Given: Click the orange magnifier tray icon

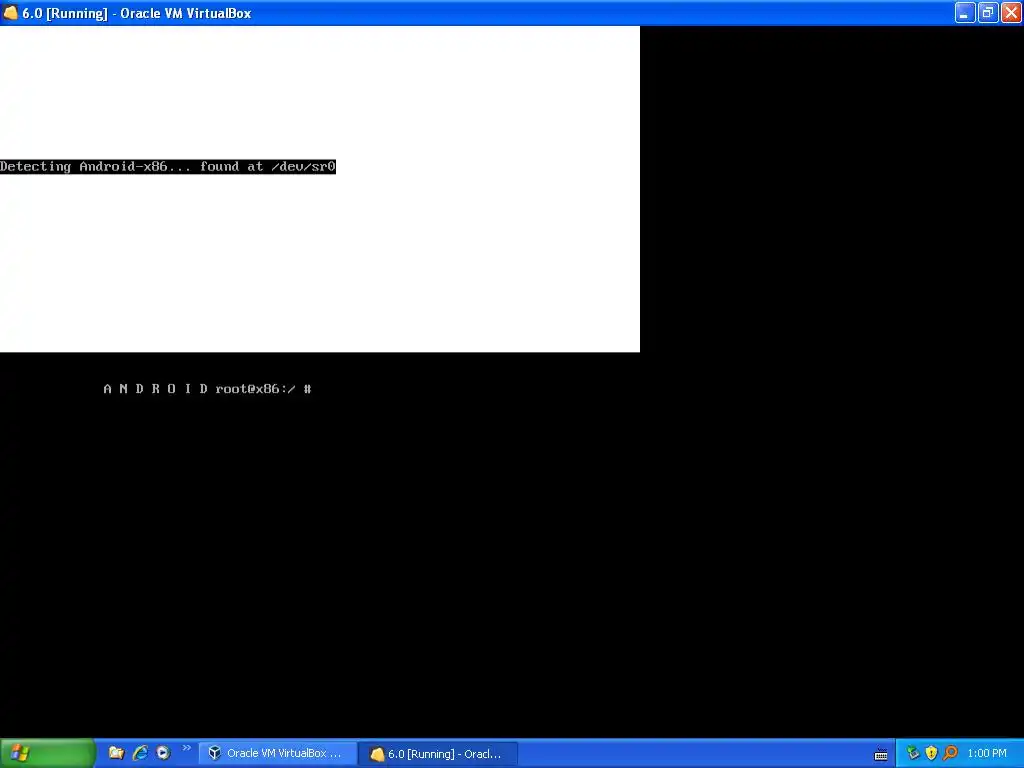Looking at the screenshot, I should click(x=950, y=753).
